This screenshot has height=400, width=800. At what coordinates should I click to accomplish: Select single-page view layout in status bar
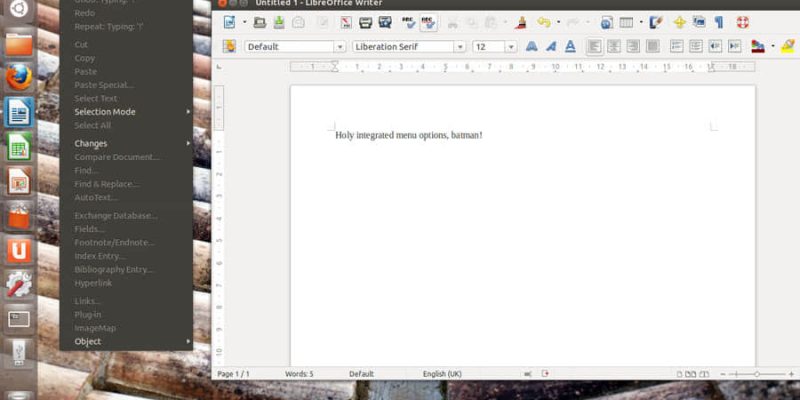point(680,374)
